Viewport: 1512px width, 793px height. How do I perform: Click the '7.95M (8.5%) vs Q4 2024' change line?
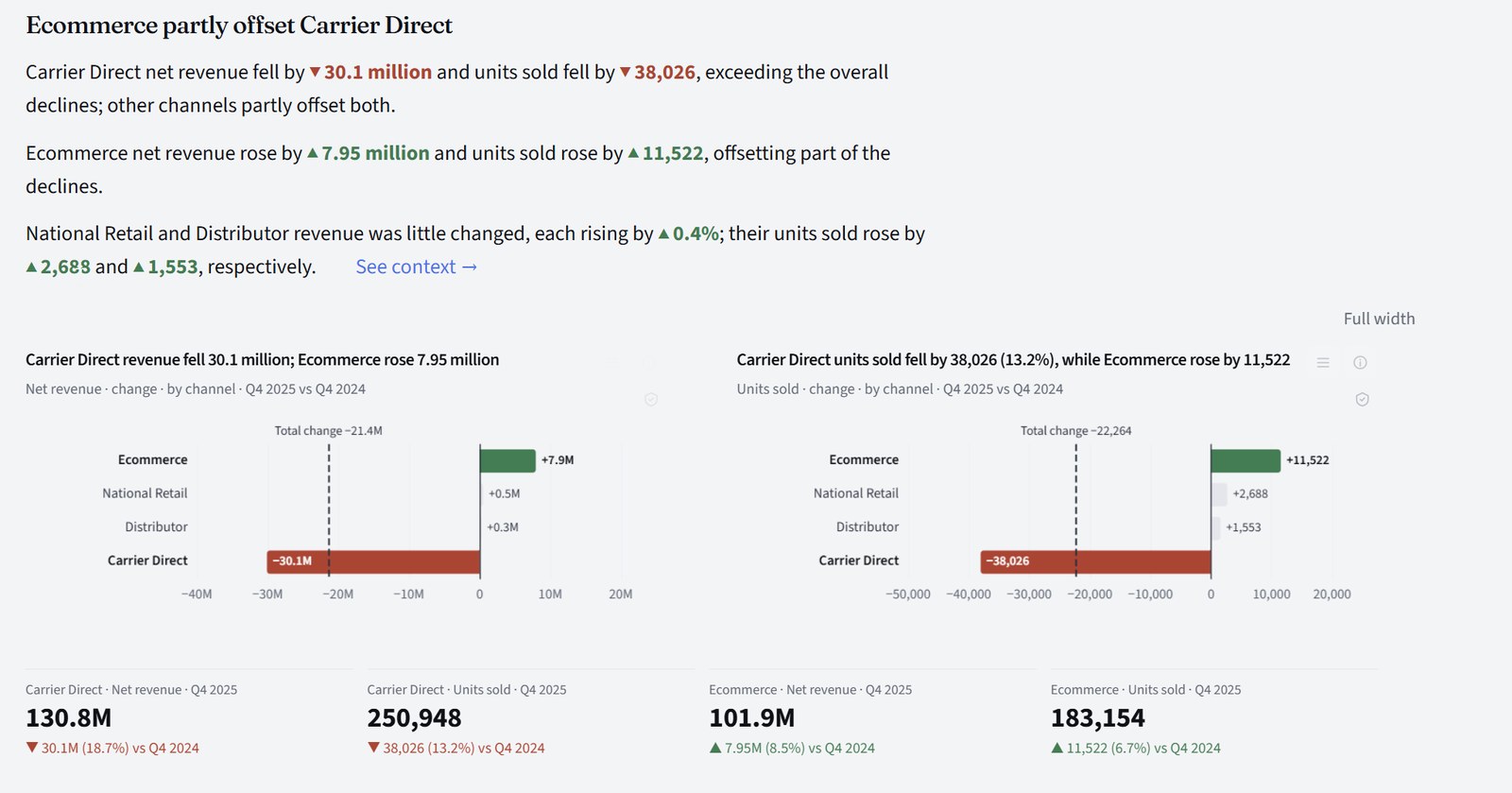coord(792,749)
